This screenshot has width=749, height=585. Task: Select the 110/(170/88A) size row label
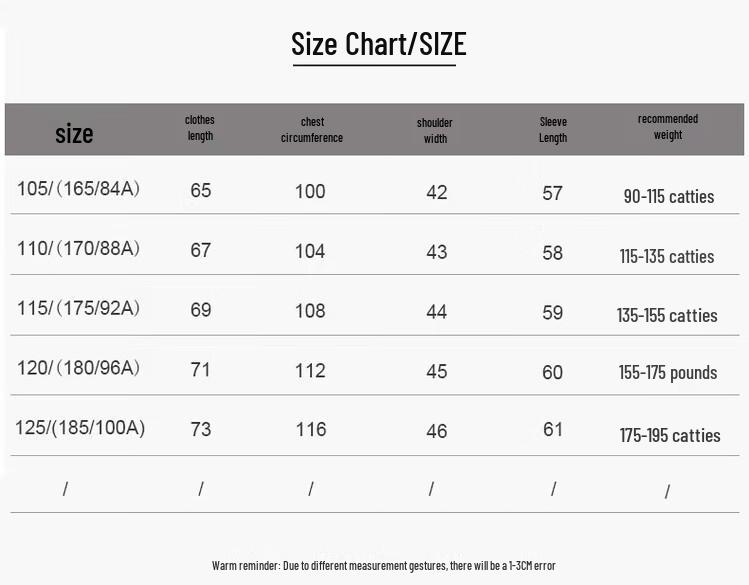78,248
